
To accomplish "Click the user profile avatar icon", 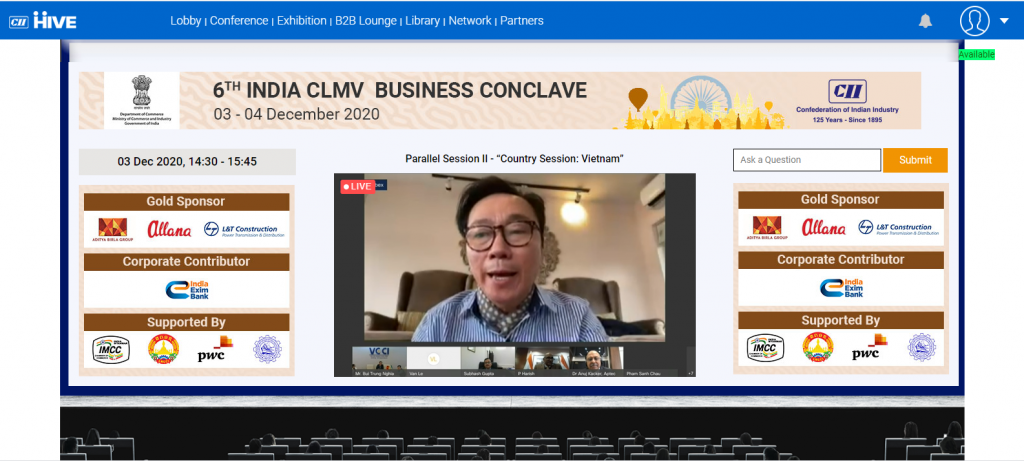I will (974, 21).
